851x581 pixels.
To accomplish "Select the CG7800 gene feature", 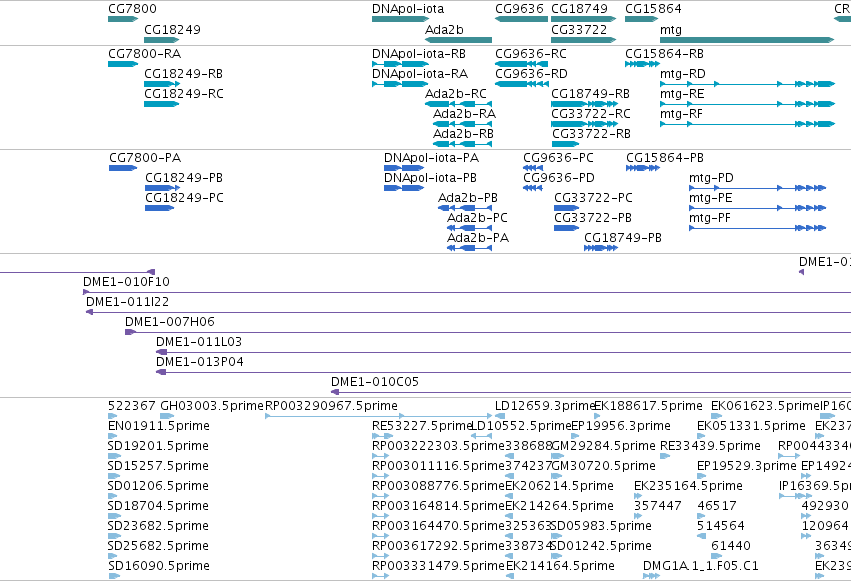I will (x=123, y=19).
